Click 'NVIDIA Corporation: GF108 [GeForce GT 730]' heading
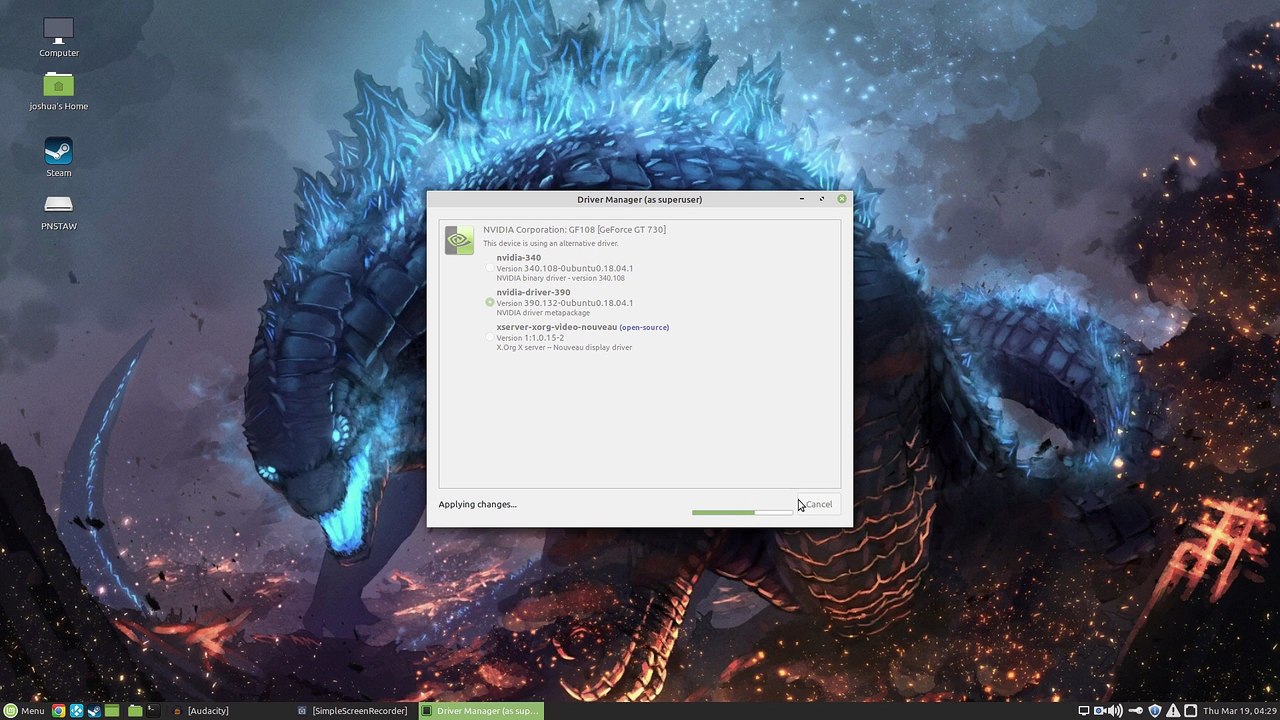Image resolution: width=1280 pixels, height=720 pixels. point(574,230)
